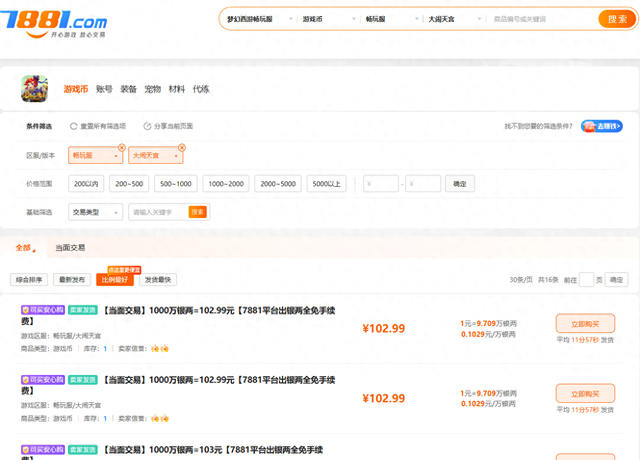Open the 大闹天宫 server dropdown in search bar
640x460 pixels.
click(455, 19)
